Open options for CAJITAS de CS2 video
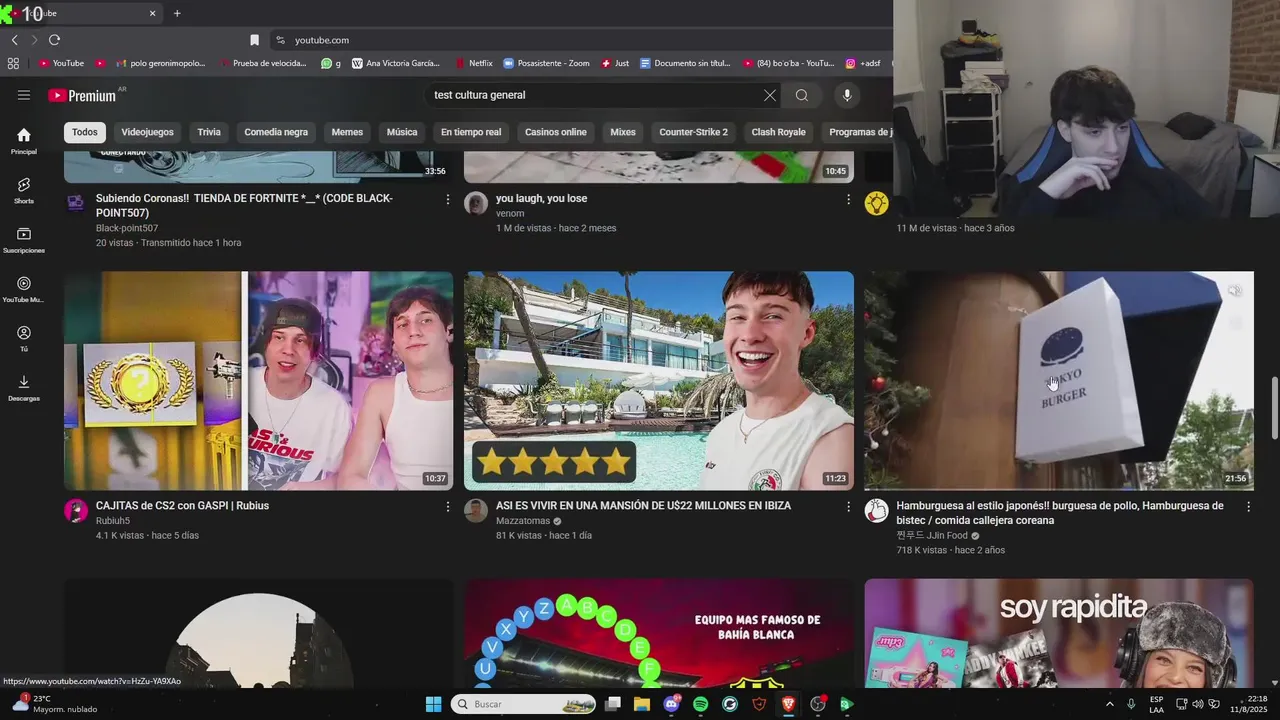This screenshot has height=720, width=1280. click(447, 507)
